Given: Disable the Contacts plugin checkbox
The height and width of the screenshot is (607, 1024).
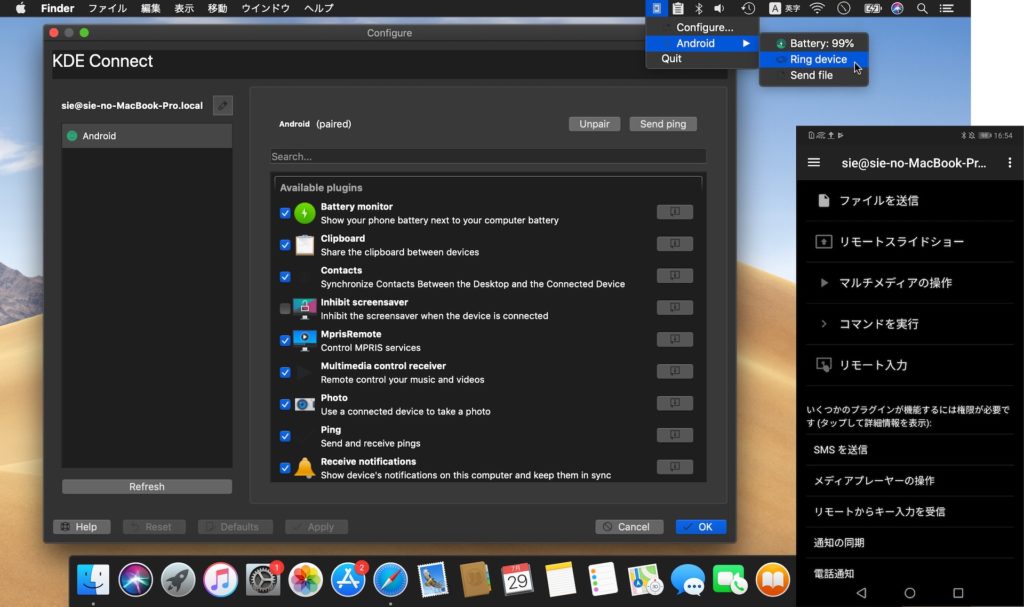Looking at the screenshot, I should tap(284, 275).
